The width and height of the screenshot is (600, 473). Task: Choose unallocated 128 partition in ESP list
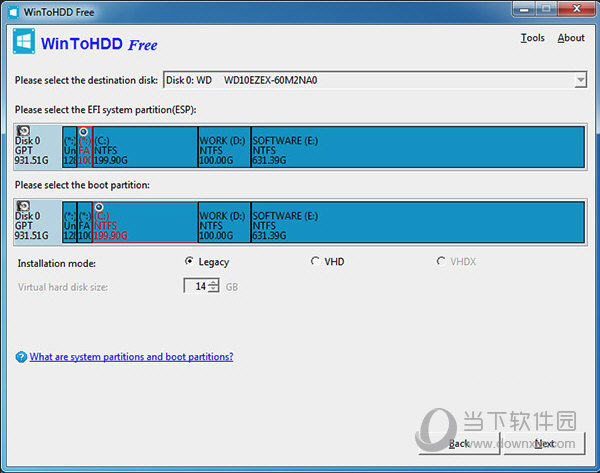[x=70, y=147]
